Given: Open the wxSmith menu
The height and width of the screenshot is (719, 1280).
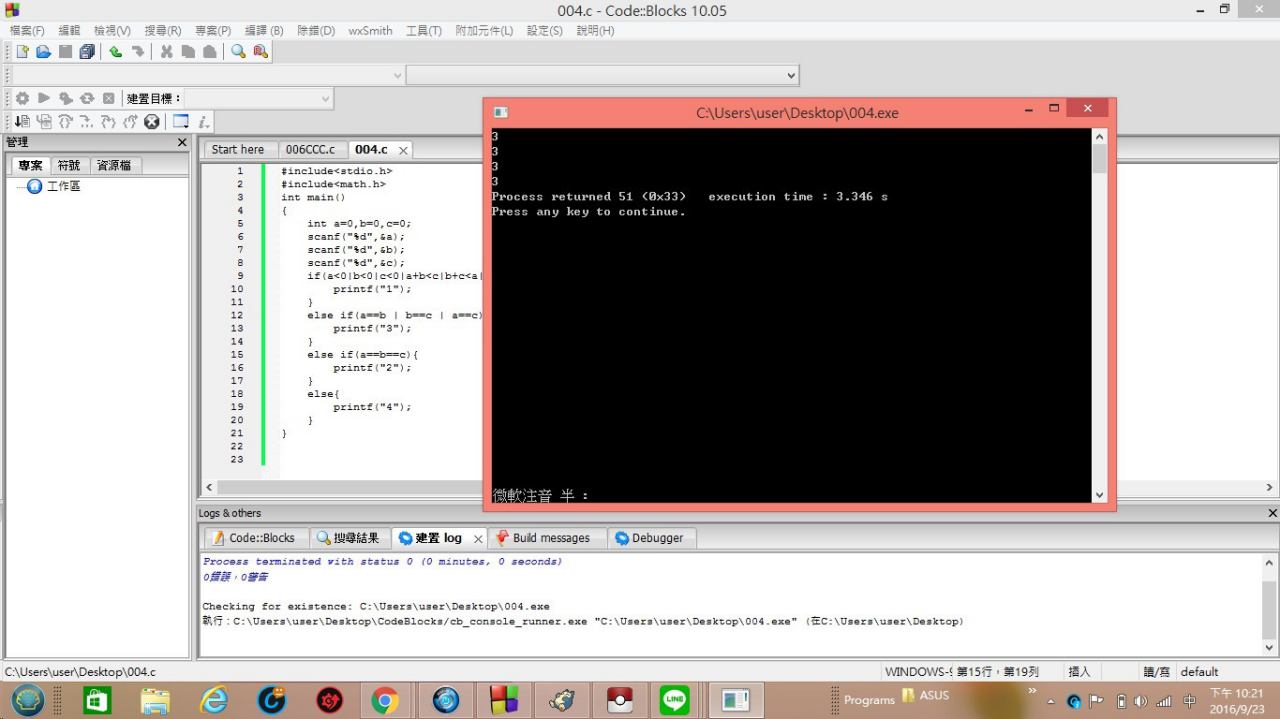Looking at the screenshot, I should coord(370,31).
